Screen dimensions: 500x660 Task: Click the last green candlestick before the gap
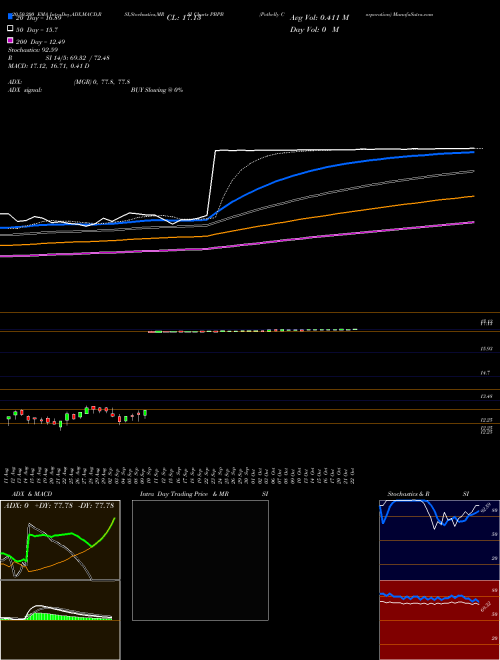145,413
